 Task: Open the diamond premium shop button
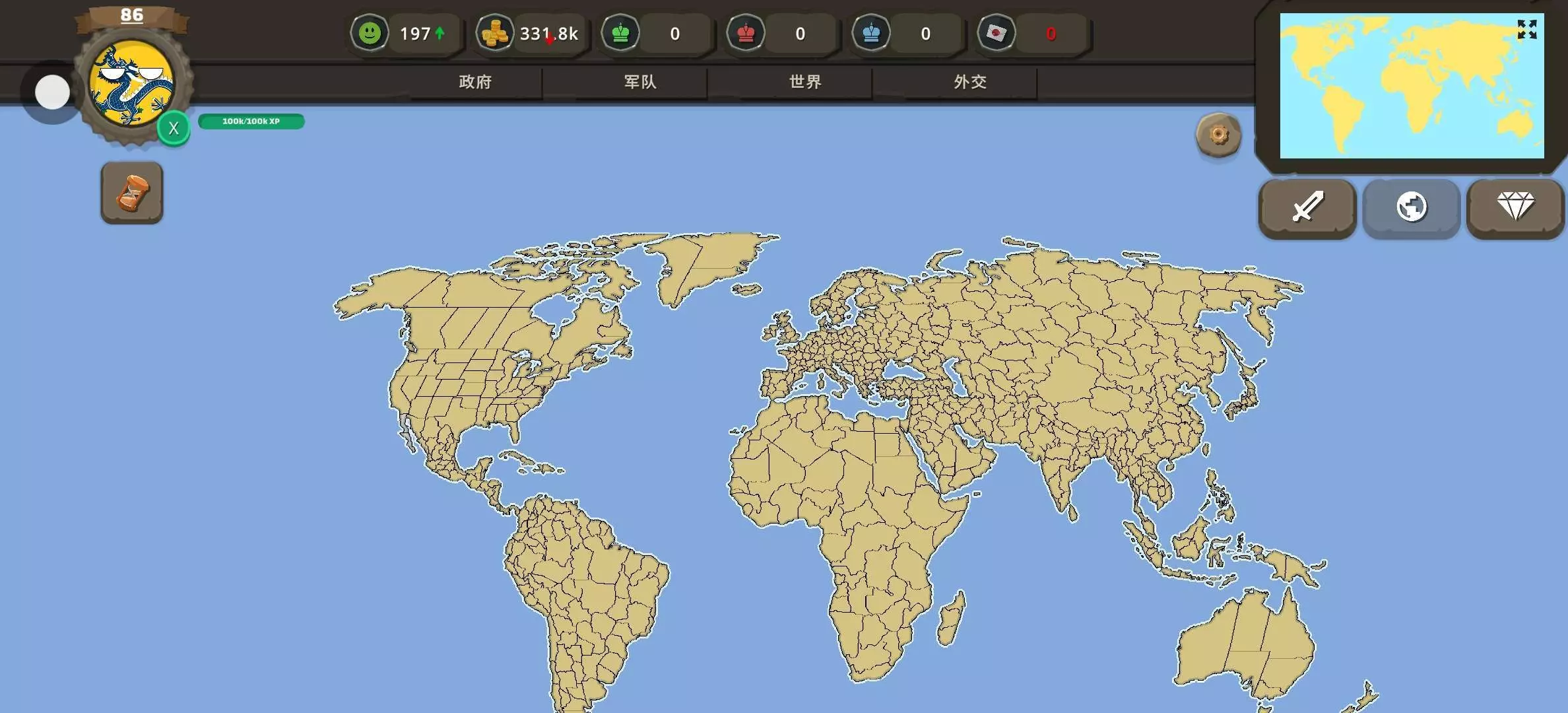coord(1515,207)
